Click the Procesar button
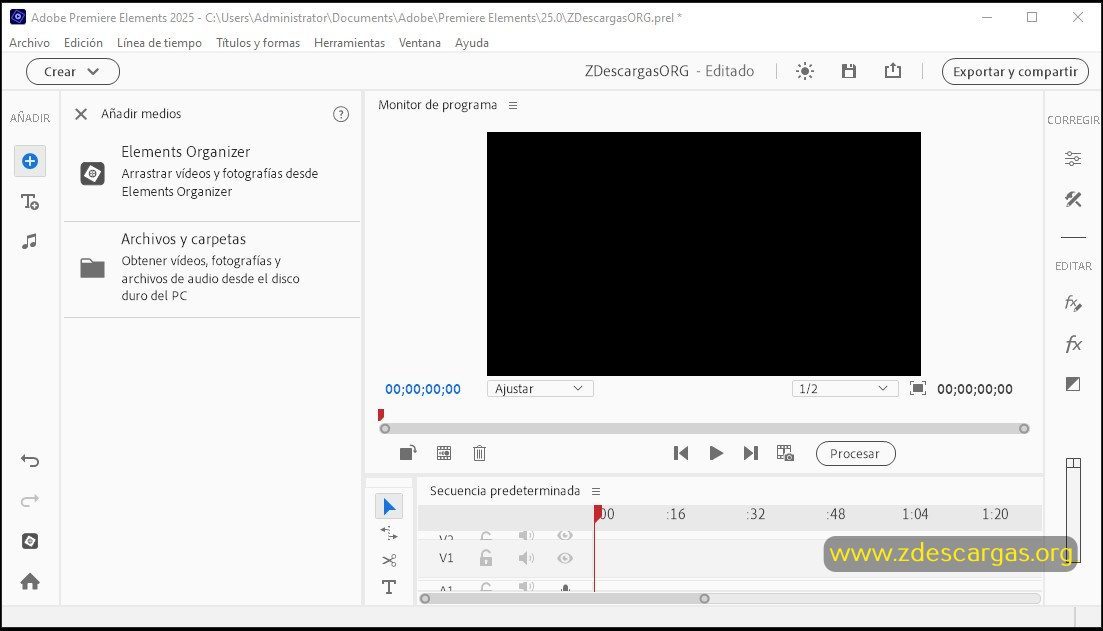This screenshot has height=631, width=1103. pos(855,454)
